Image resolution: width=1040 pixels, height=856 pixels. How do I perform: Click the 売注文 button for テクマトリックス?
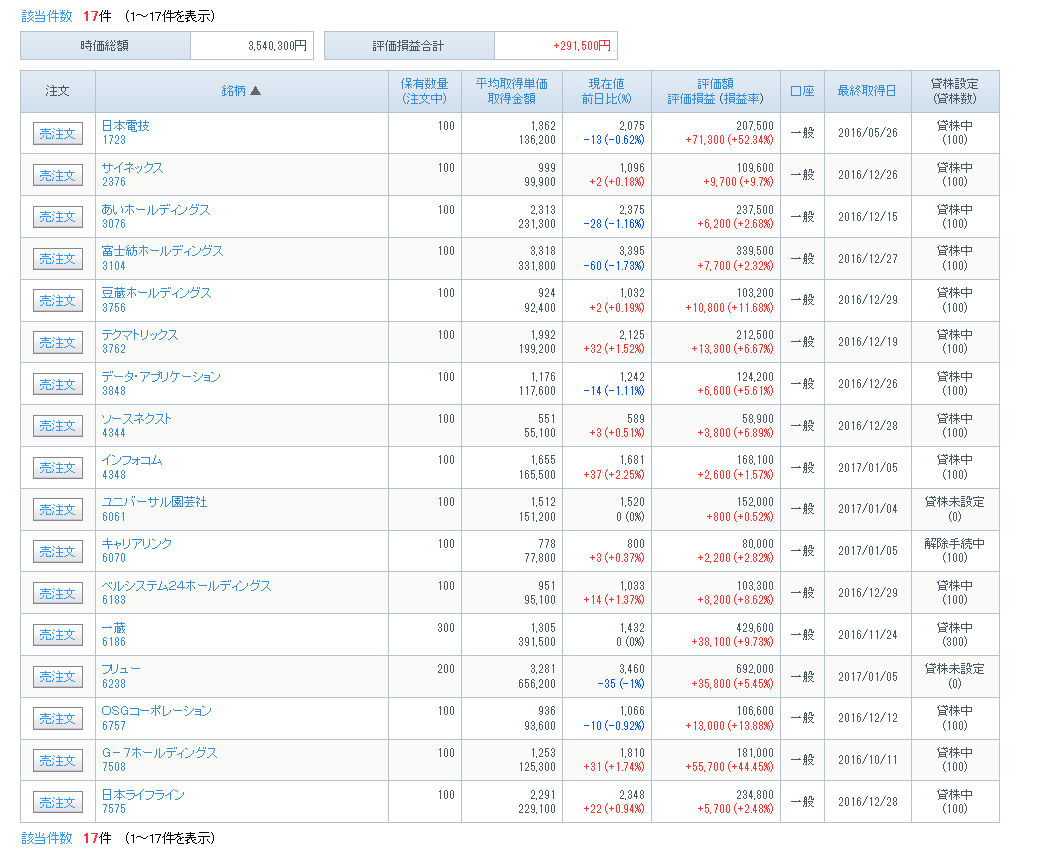(x=58, y=342)
